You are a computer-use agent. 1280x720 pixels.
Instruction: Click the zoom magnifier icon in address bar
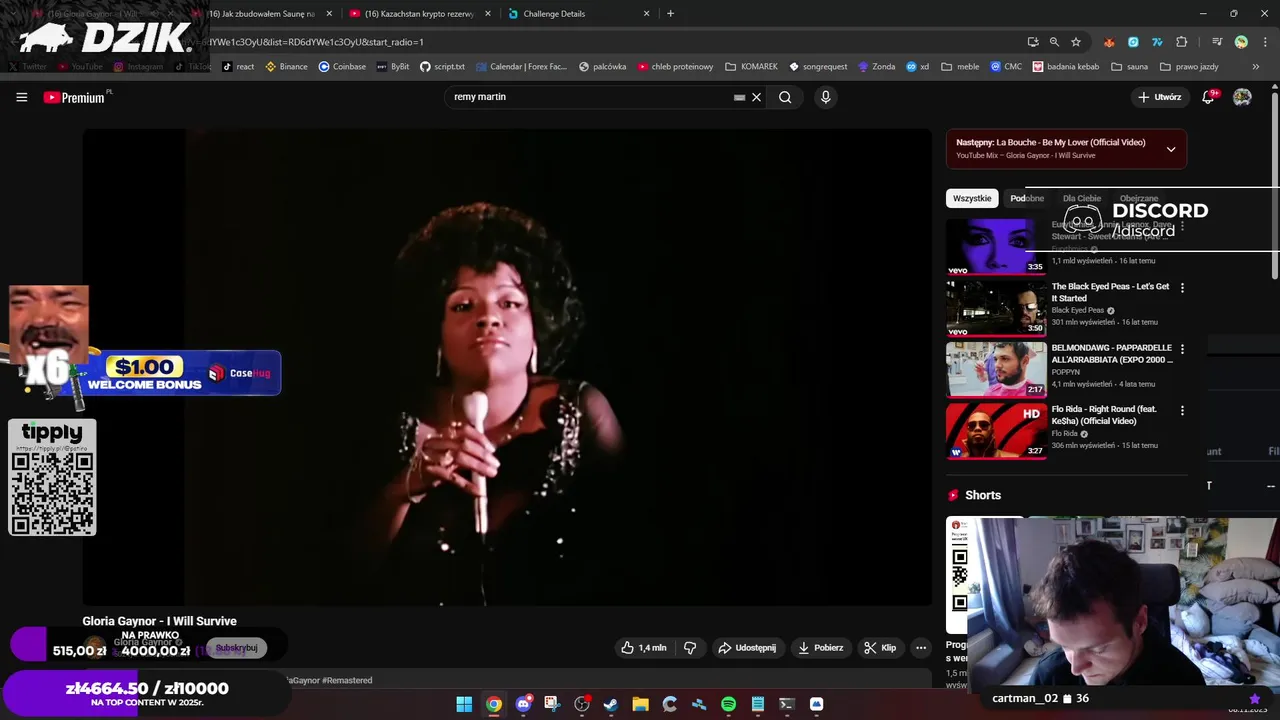(1054, 42)
